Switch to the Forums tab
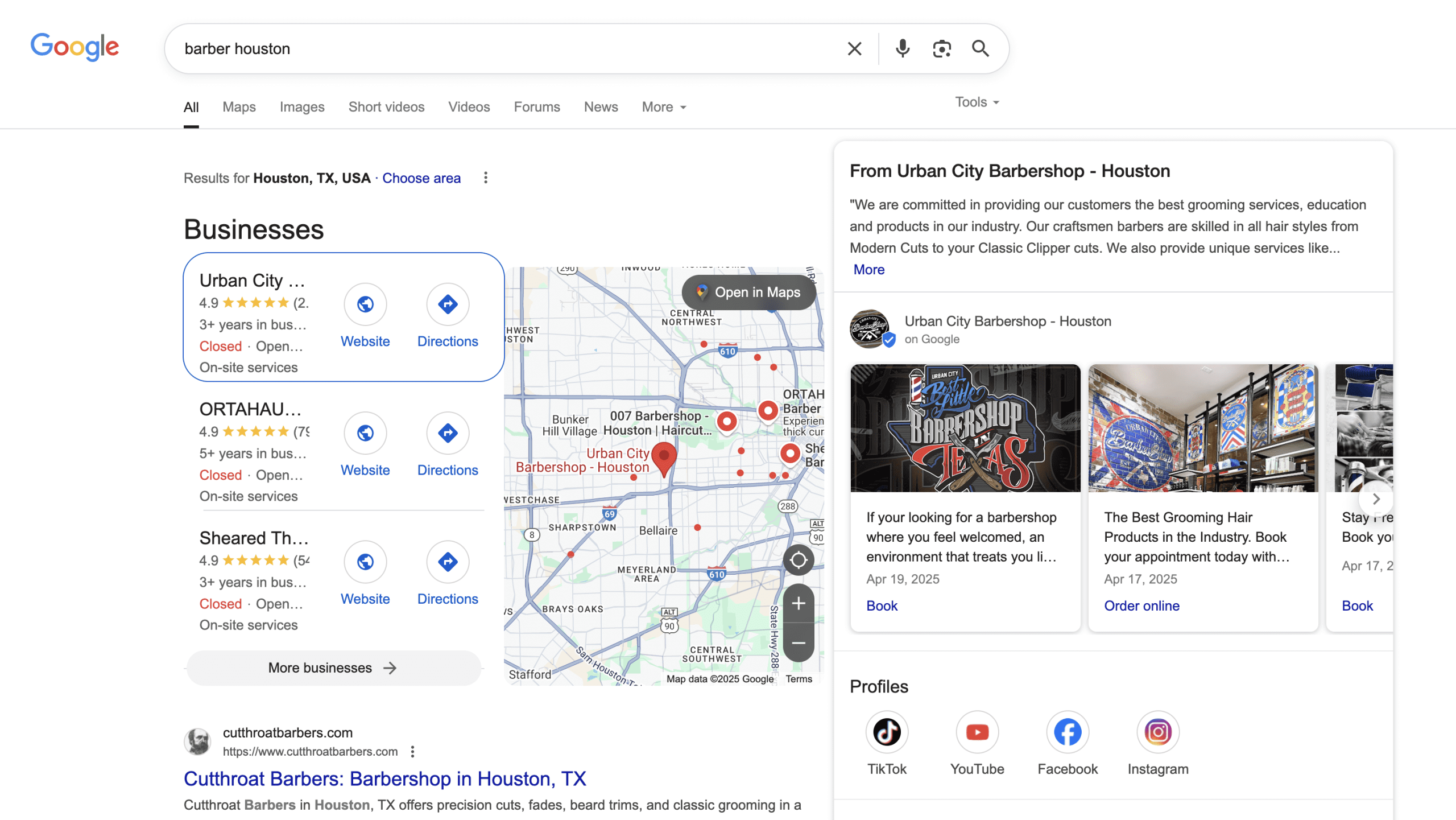Viewport: 1456px width, 820px height. pyautogui.click(x=537, y=107)
